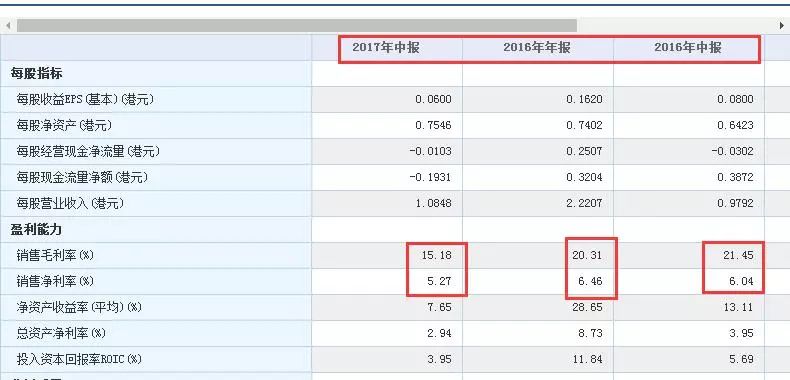Click the horizontal scrollbar left arrow

[8, 25]
